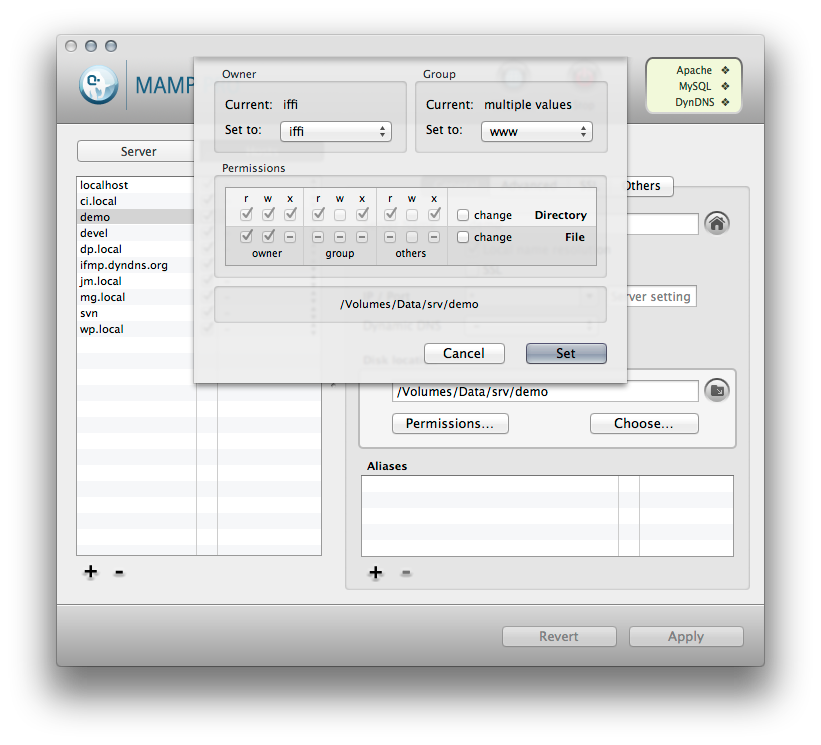
Task: Click the empty Aliases list
Action: (x=547, y=516)
